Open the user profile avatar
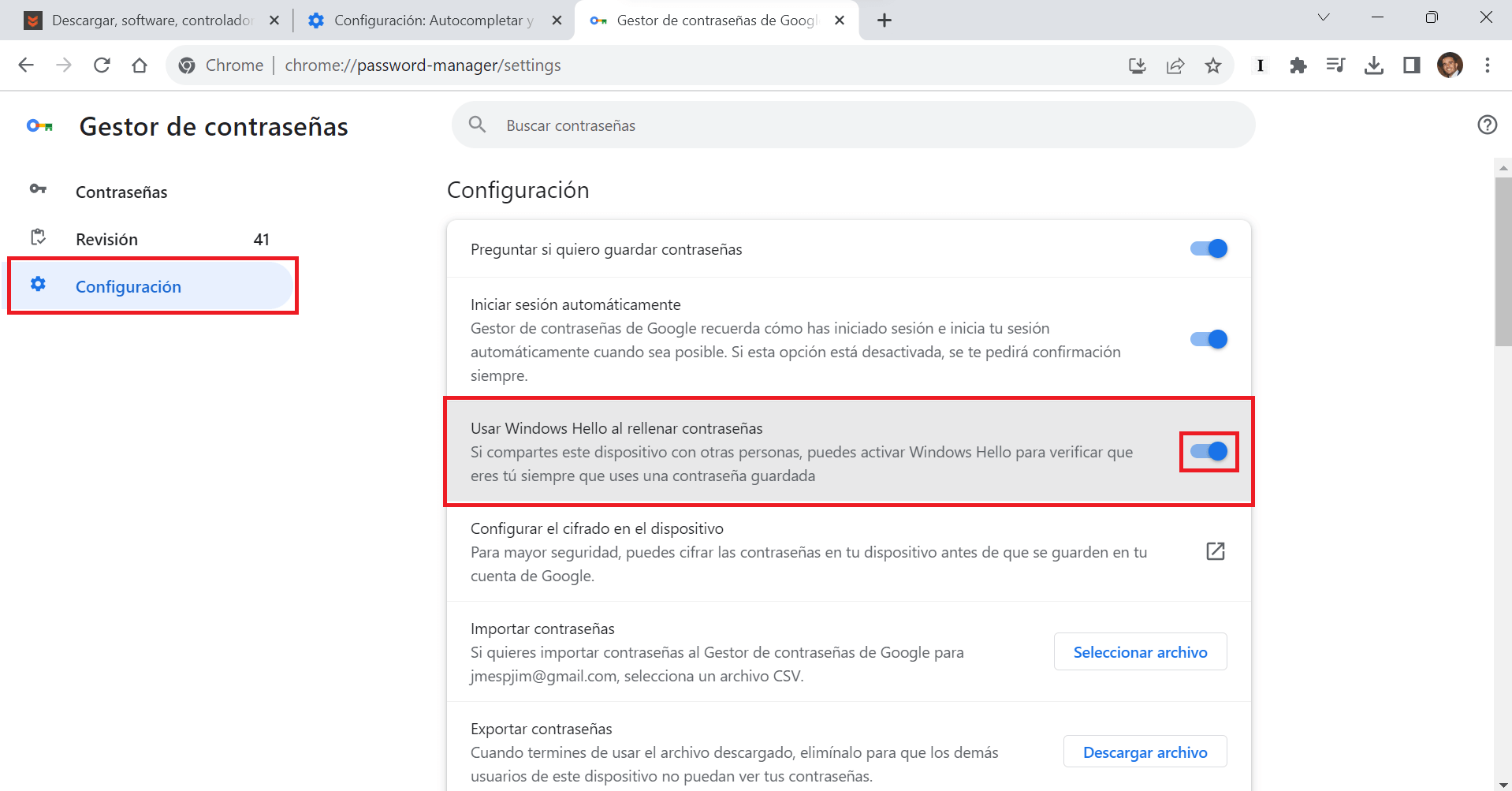 point(1450,65)
